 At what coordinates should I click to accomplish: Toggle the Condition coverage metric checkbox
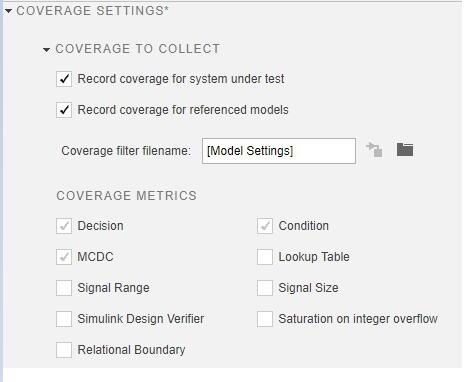(x=265, y=226)
